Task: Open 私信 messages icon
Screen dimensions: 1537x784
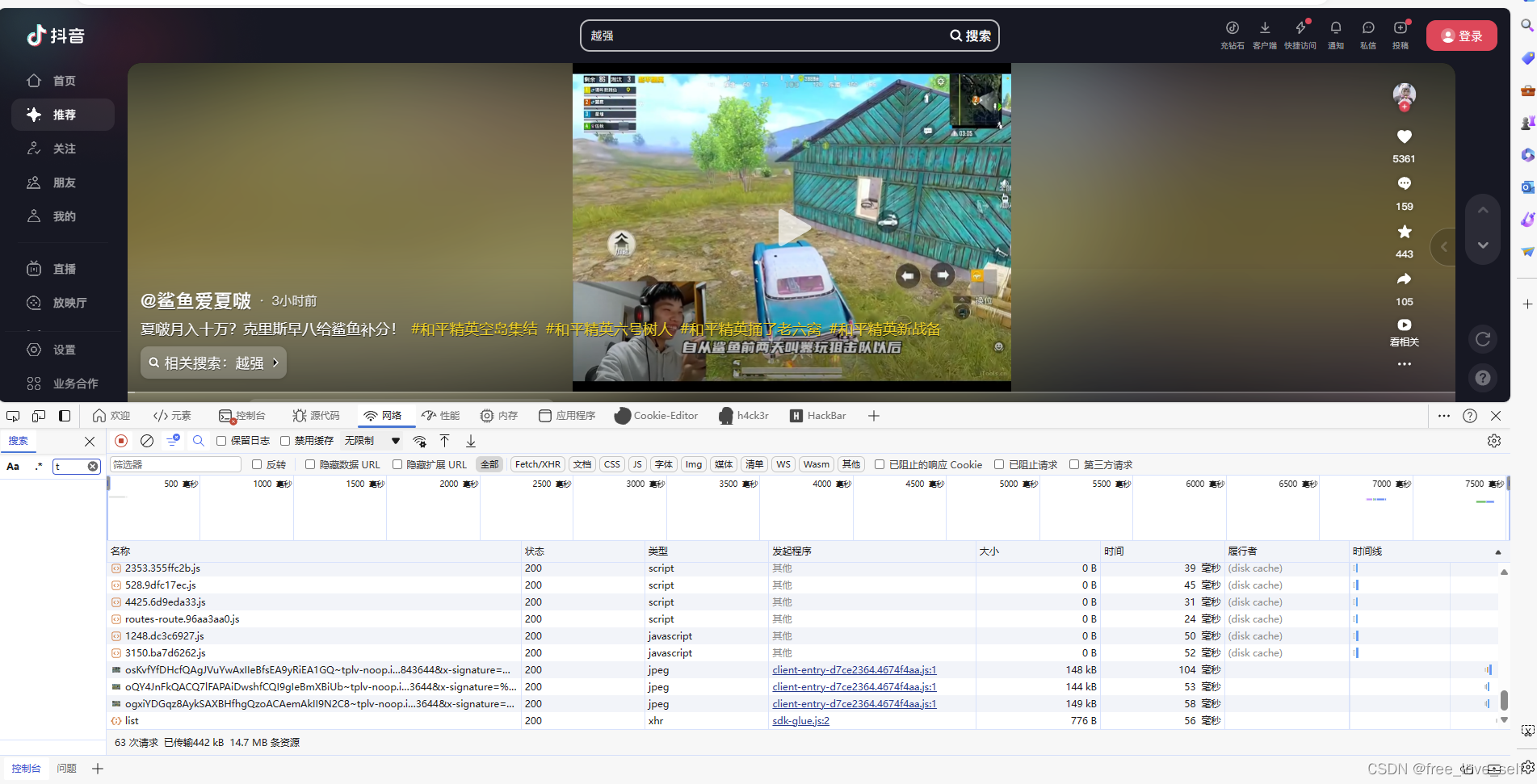Action: tap(1368, 35)
